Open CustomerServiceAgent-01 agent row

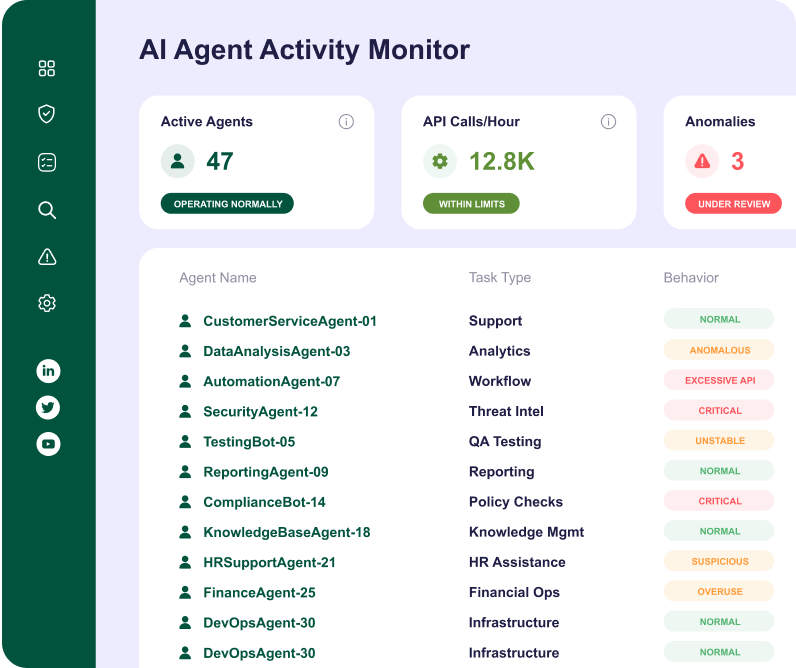tap(289, 321)
